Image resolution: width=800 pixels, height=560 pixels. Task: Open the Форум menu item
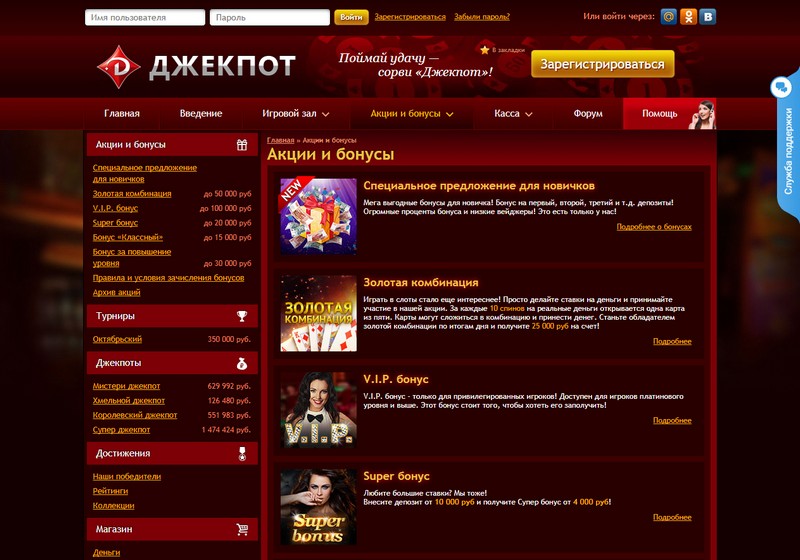pos(588,114)
